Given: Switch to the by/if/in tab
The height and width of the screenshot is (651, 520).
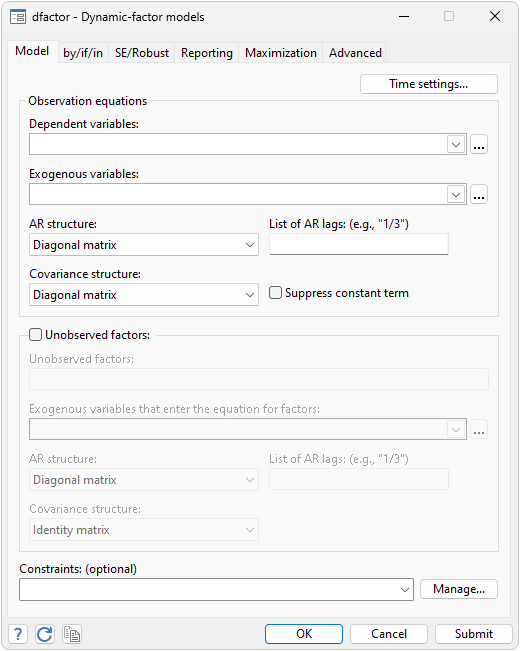Looking at the screenshot, I should coord(83,53).
